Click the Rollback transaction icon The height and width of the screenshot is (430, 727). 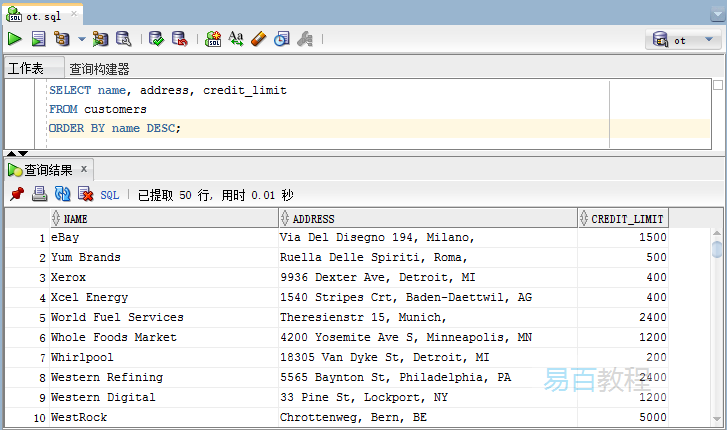click(179, 39)
